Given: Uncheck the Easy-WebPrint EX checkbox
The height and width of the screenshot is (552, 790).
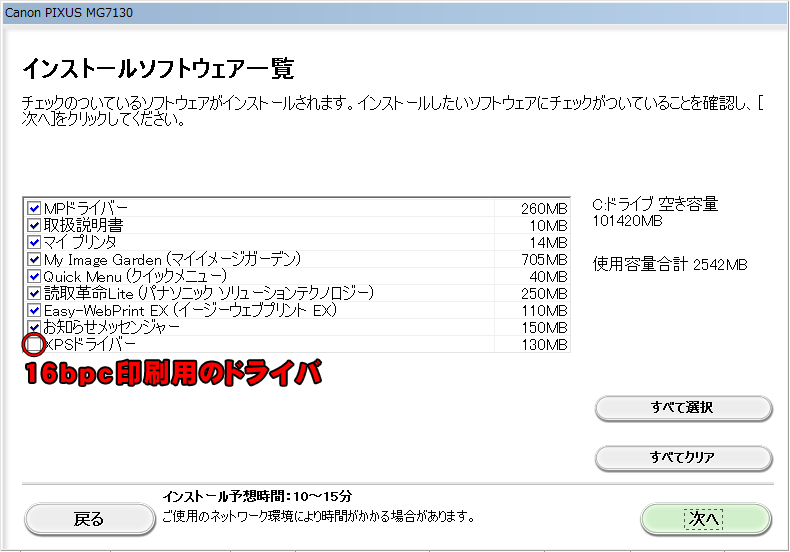Looking at the screenshot, I should (x=34, y=310).
